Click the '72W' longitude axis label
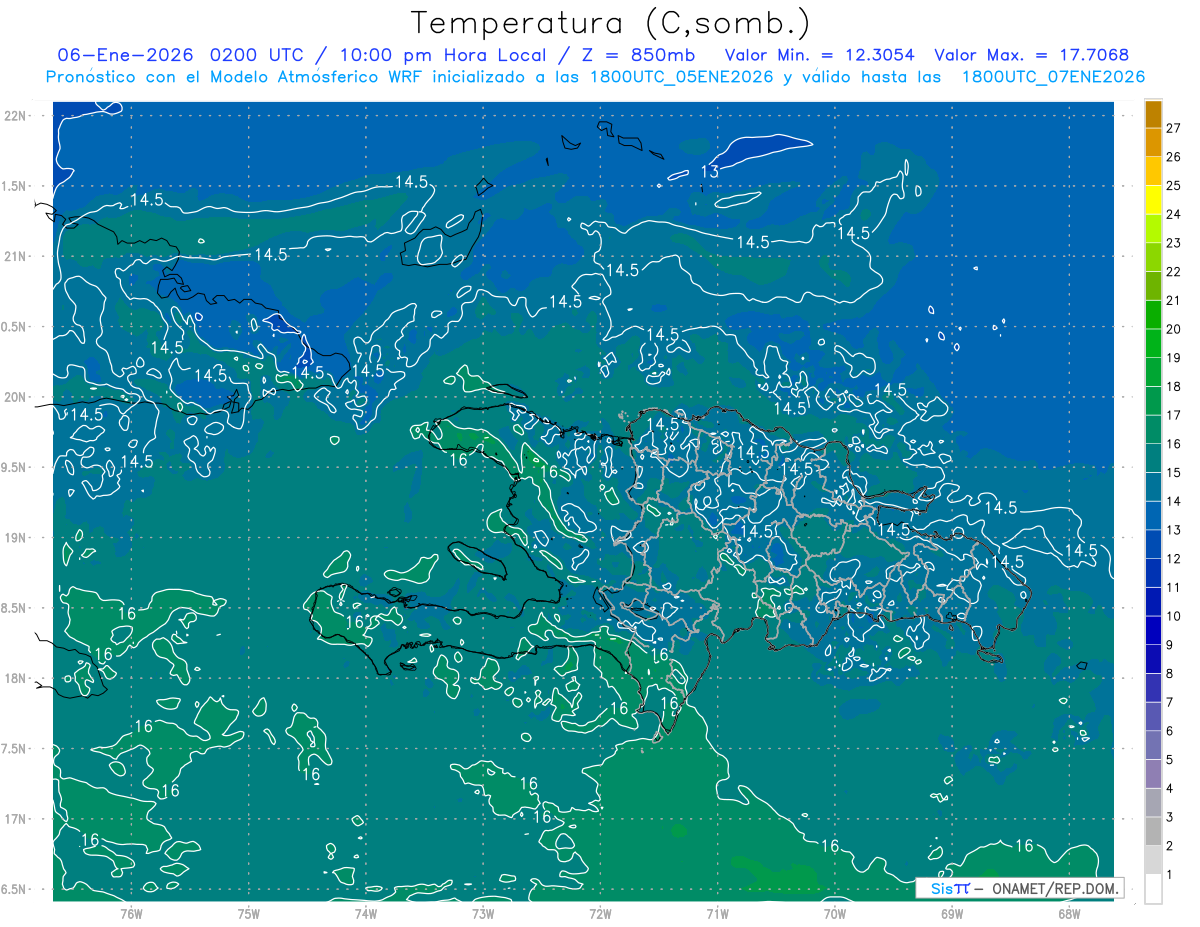The image size is (1200, 927). point(600,913)
